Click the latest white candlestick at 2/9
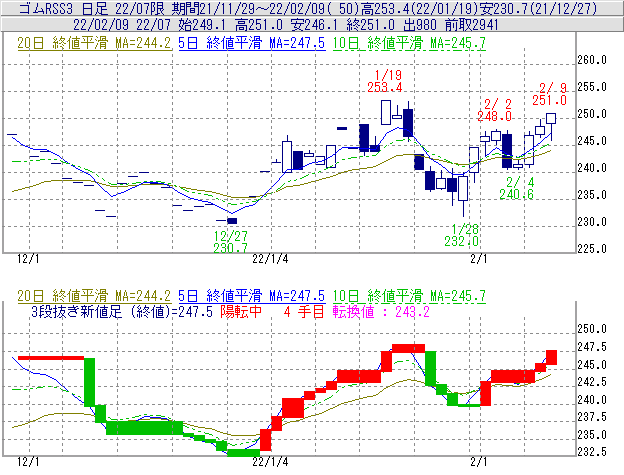The width and height of the screenshot is (624, 475). coord(551,119)
